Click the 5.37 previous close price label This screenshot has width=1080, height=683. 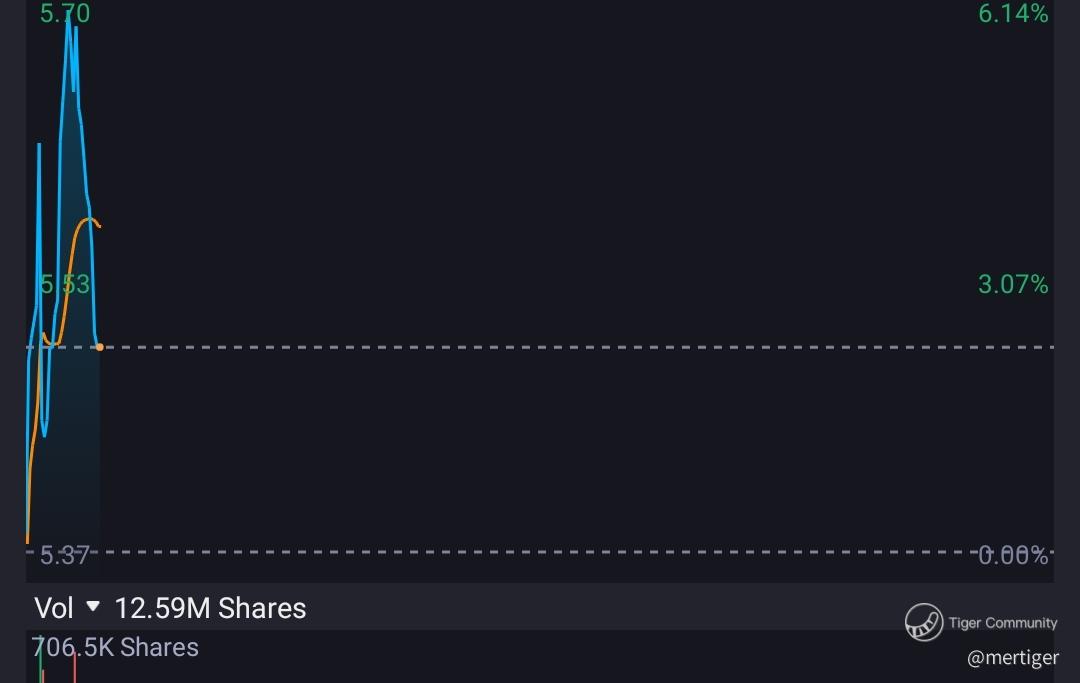click(65, 555)
